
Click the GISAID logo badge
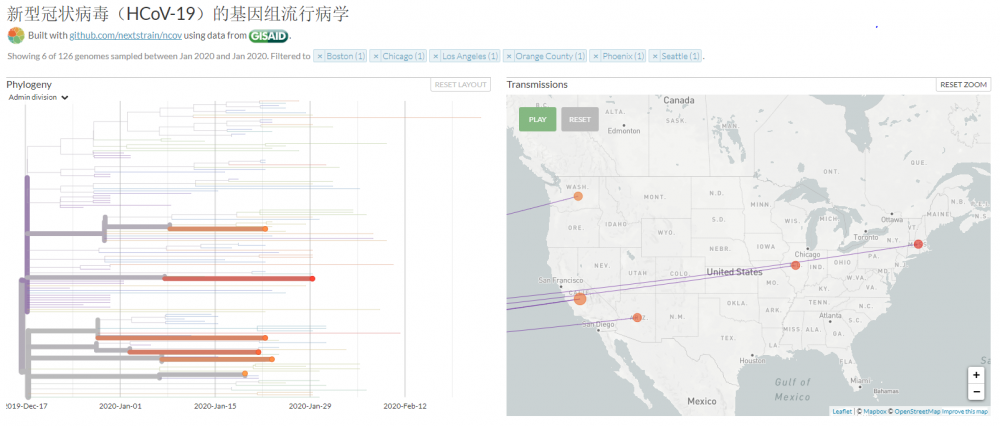point(268,36)
